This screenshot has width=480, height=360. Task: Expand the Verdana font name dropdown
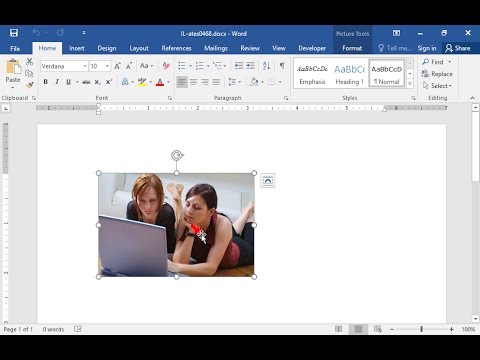point(85,66)
